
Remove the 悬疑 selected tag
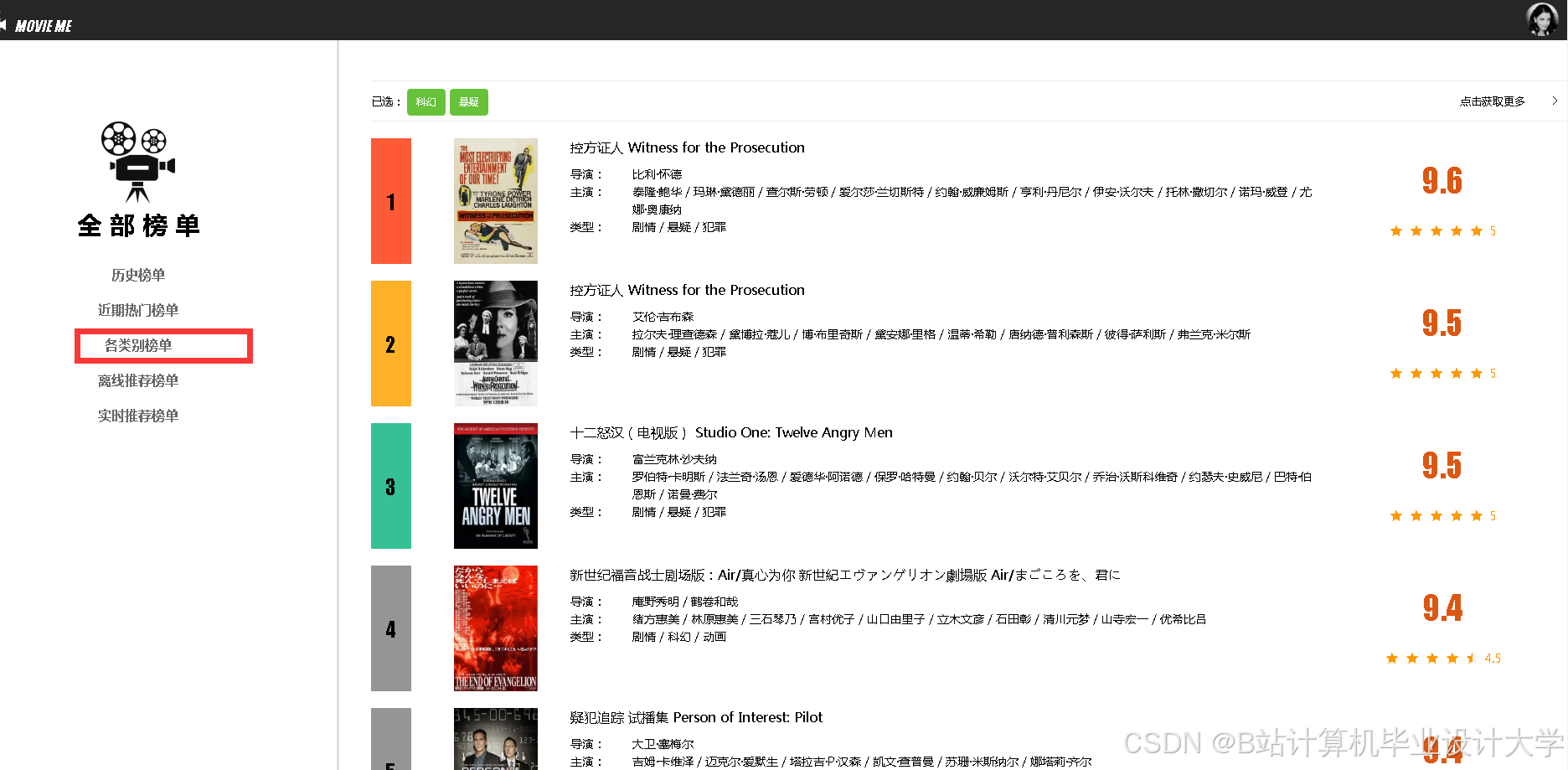pyautogui.click(x=469, y=102)
